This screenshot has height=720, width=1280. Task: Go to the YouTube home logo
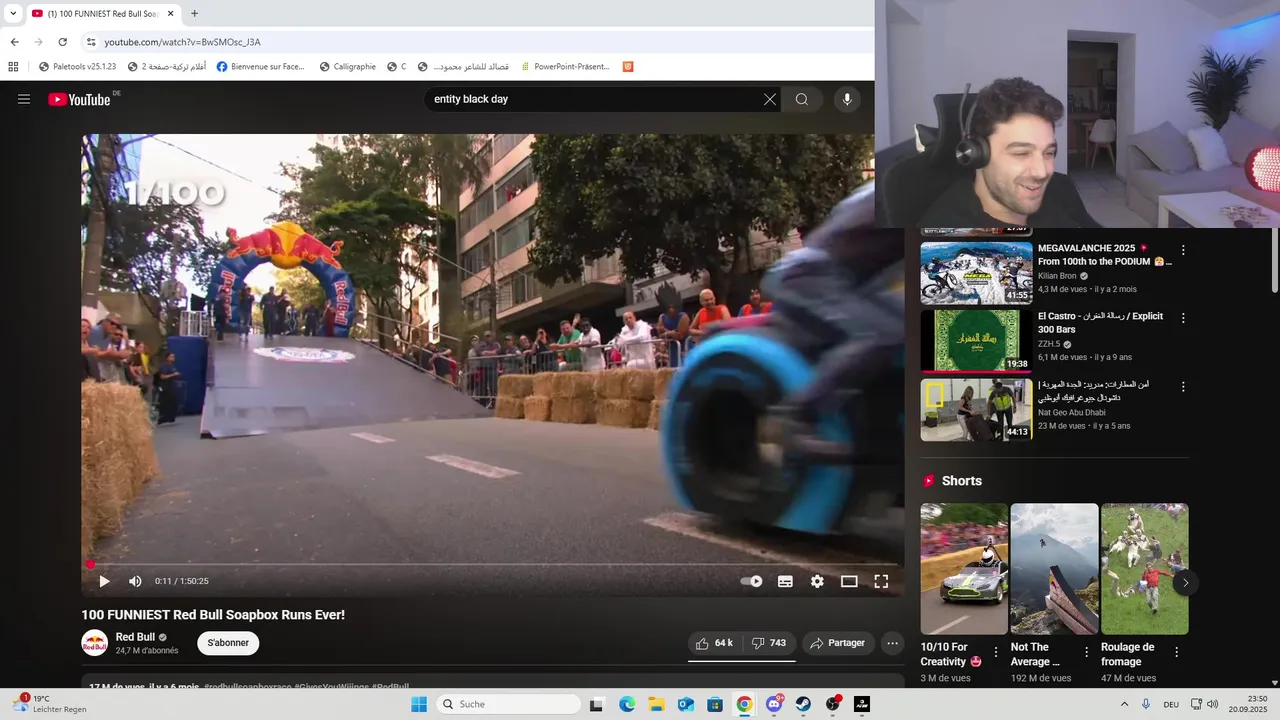[x=79, y=99]
